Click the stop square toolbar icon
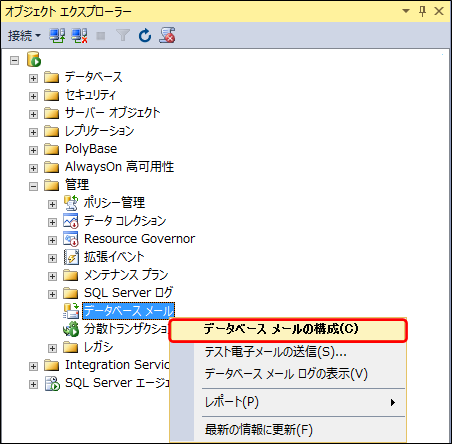Viewport: 452px width, 444px height. coord(101,35)
